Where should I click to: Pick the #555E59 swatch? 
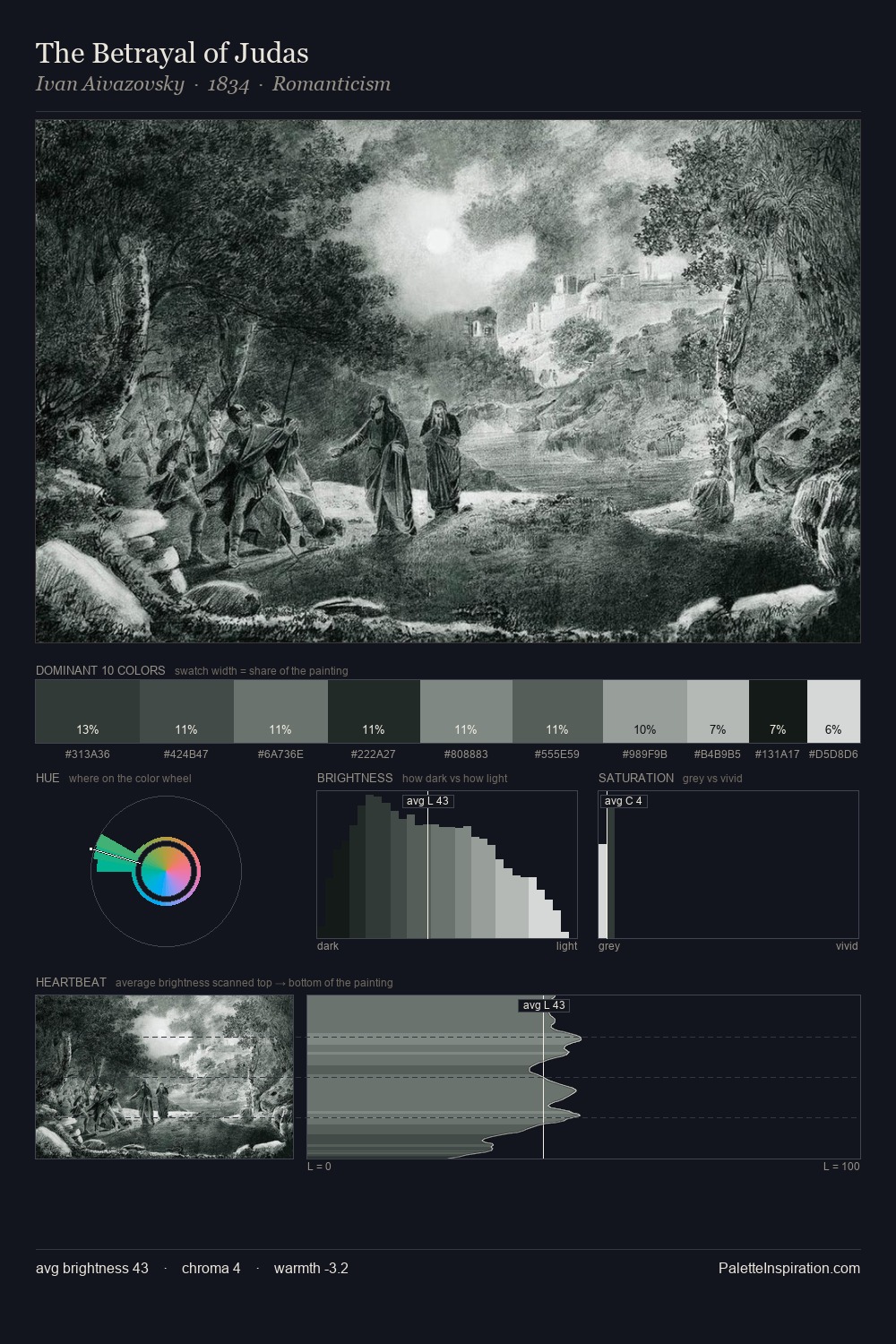click(x=557, y=711)
